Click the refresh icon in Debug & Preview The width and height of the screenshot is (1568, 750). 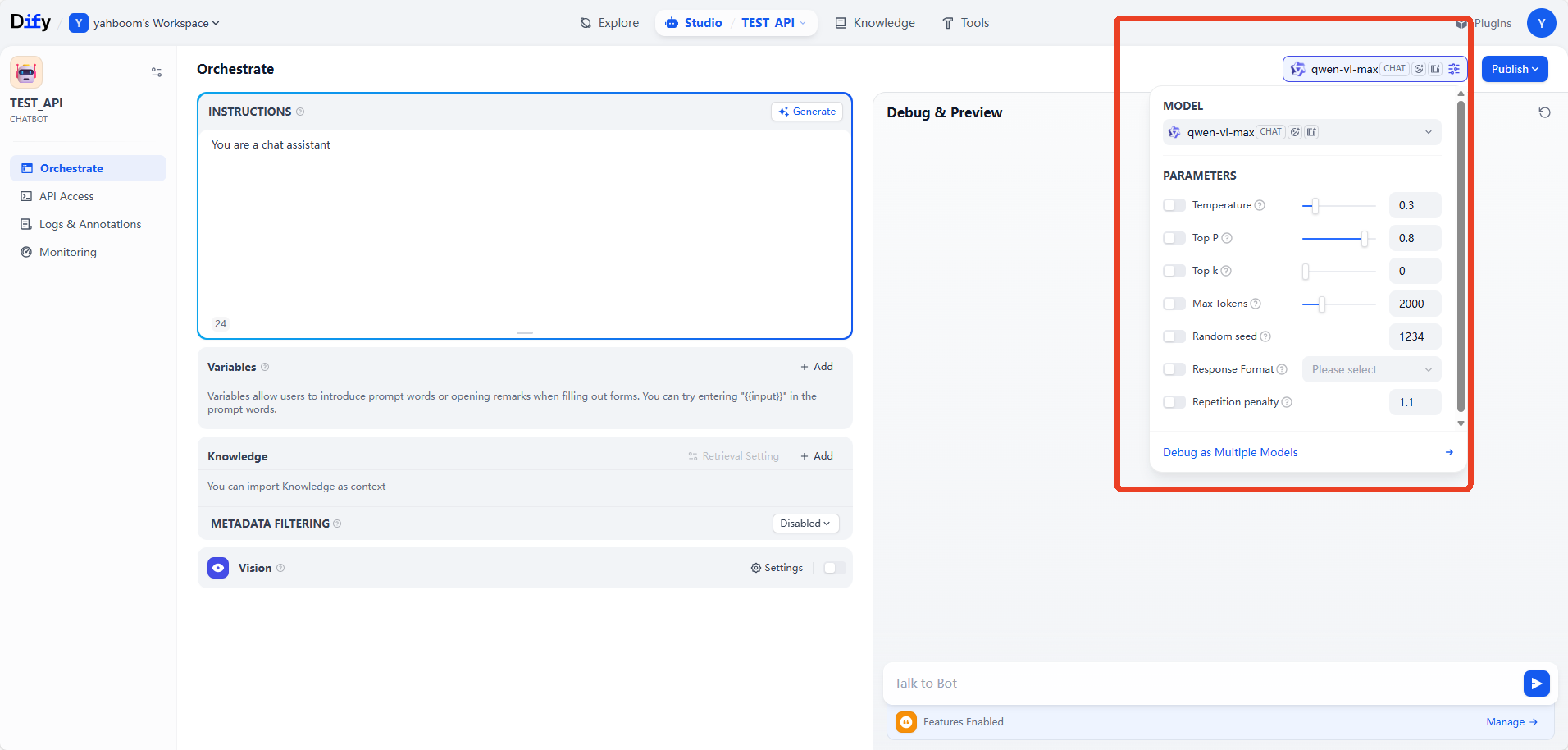(x=1544, y=112)
